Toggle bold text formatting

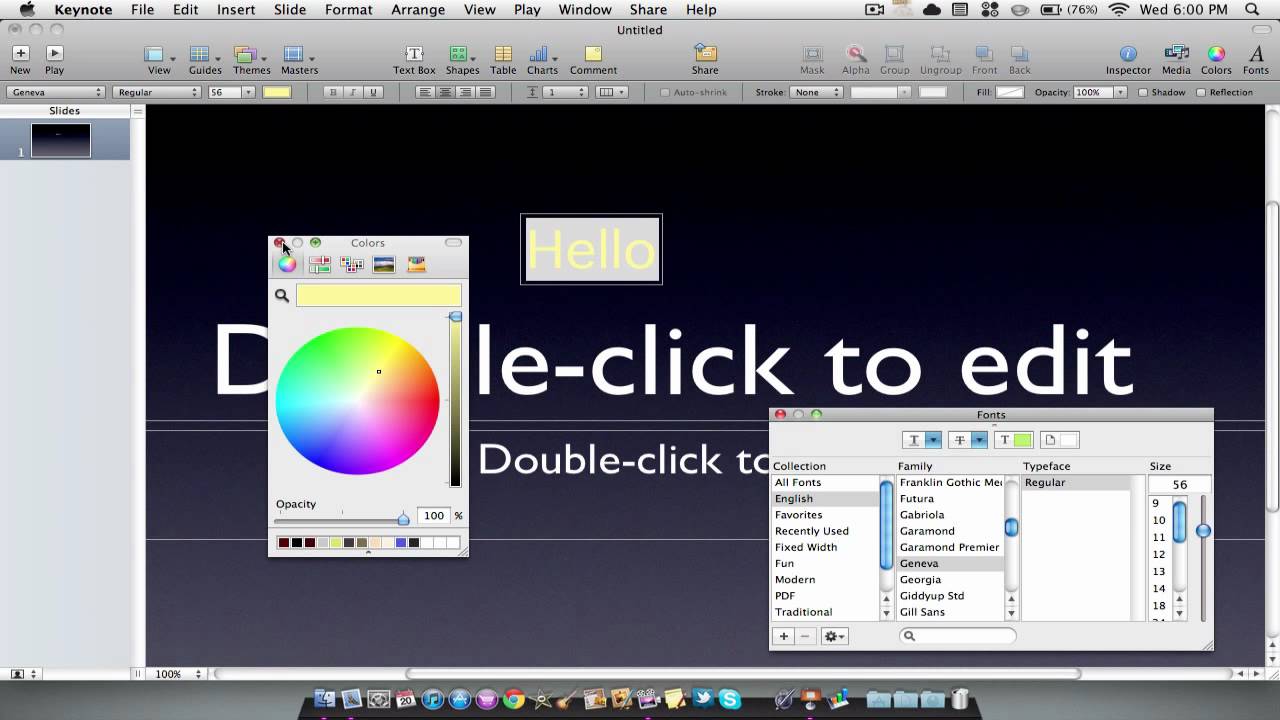(x=334, y=92)
